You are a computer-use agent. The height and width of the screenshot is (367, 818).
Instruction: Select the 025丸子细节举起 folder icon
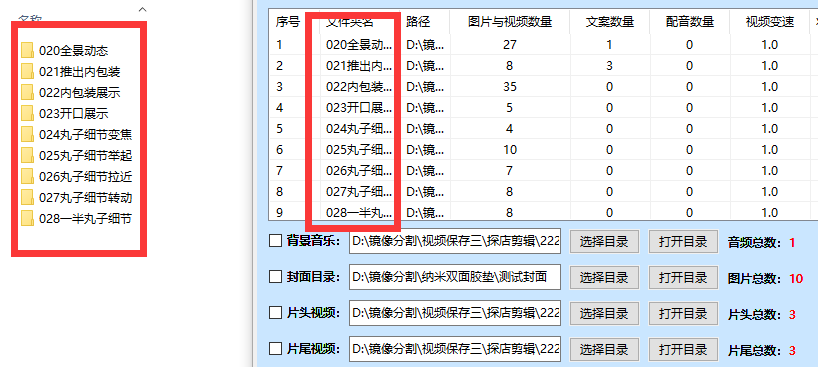click(x=28, y=156)
